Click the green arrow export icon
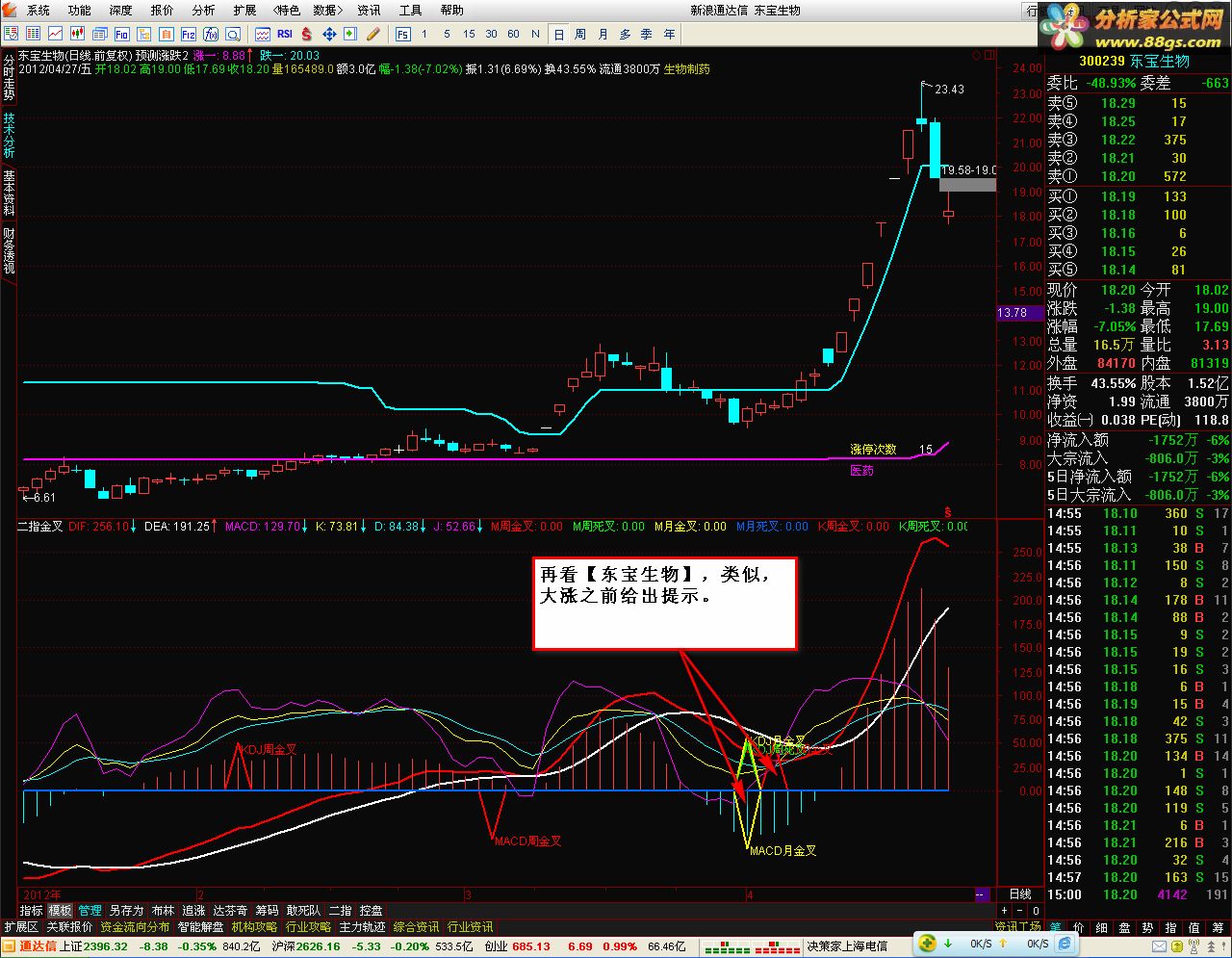Image resolution: width=1232 pixels, height=958 pixels. tap(349, 34)
